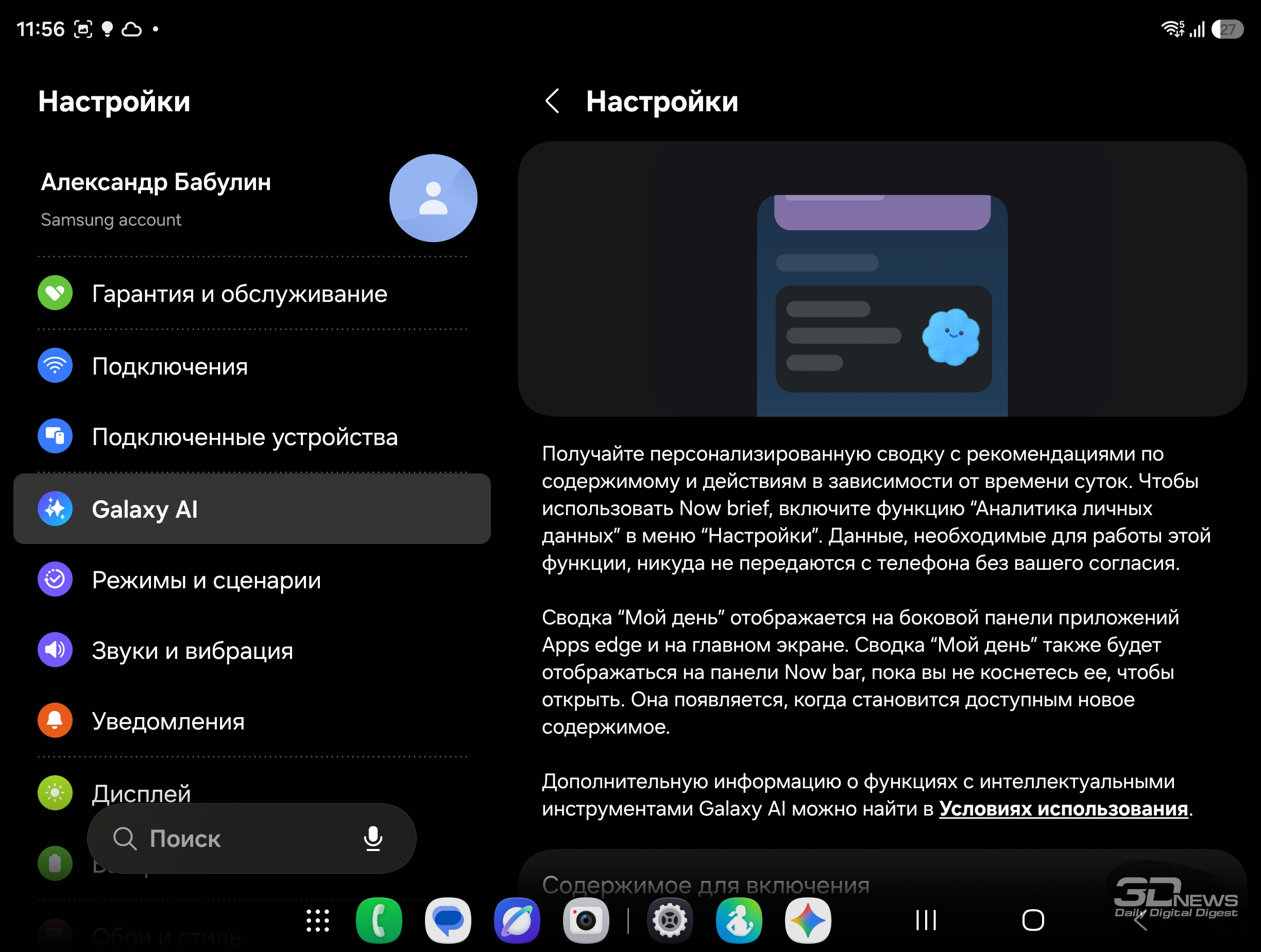Launch Samsung Health from the taskbar
This screenshot has width=1261, height=952.
click(x=739, y=920)
